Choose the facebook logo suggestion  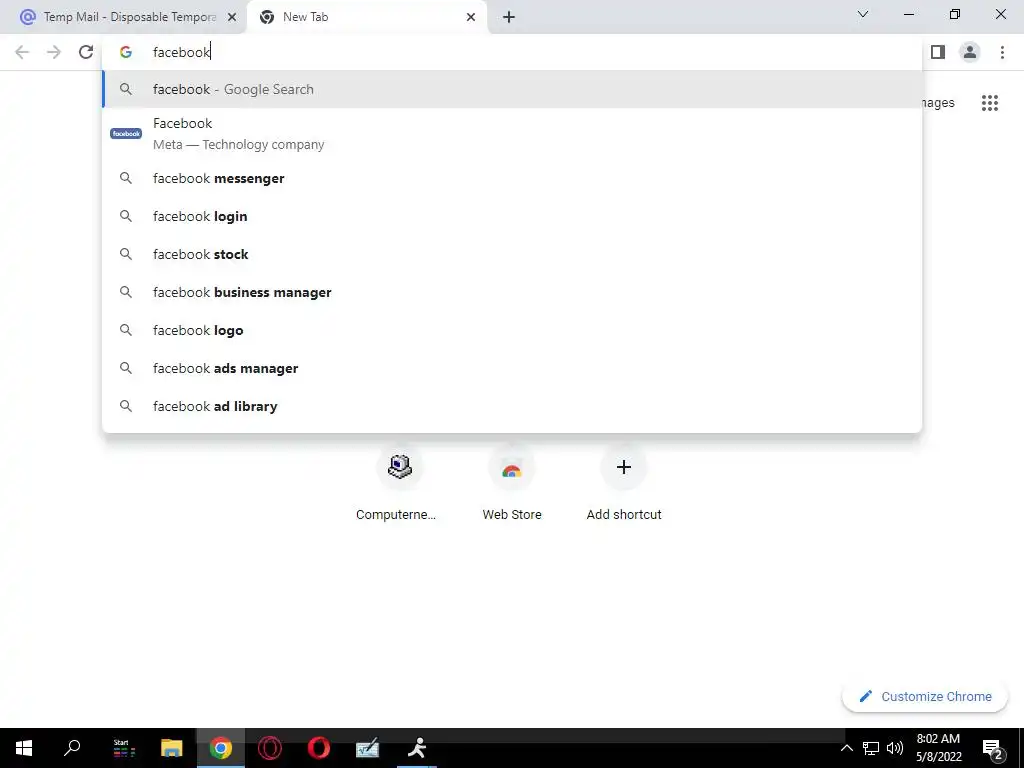tap(512, 330)
